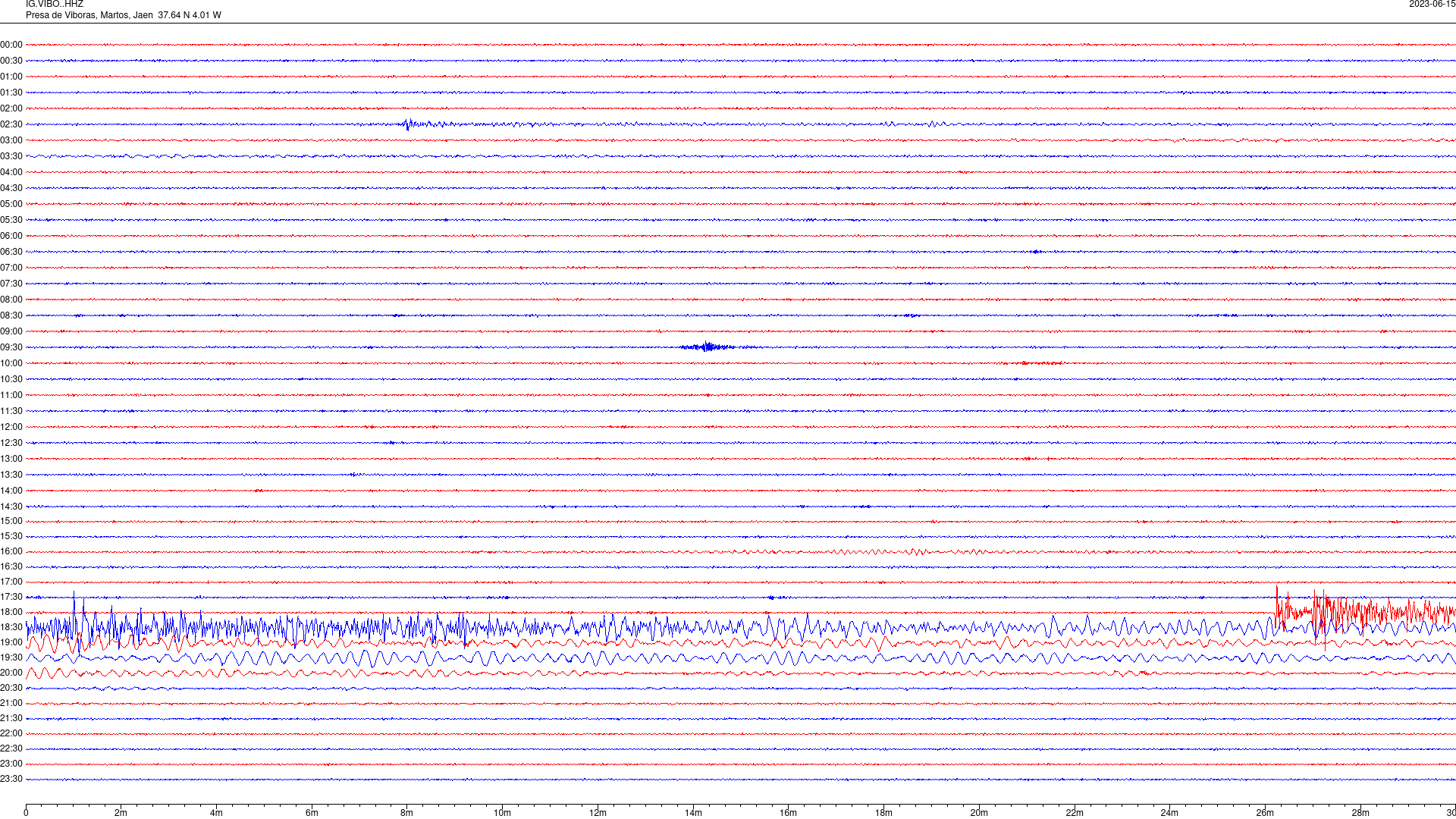
Task: Select the 00:30 time row label
Action: click(11, 61)
